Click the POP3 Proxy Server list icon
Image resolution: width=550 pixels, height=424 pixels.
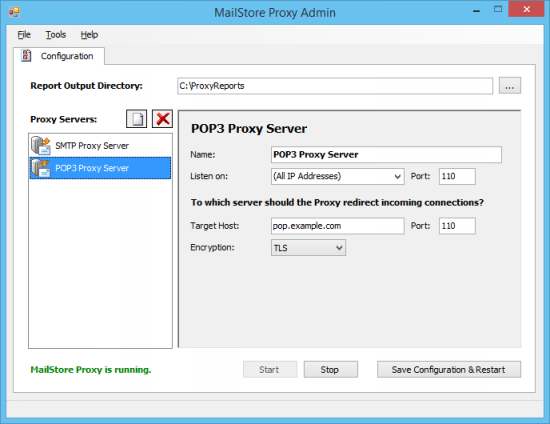[41, 168]
